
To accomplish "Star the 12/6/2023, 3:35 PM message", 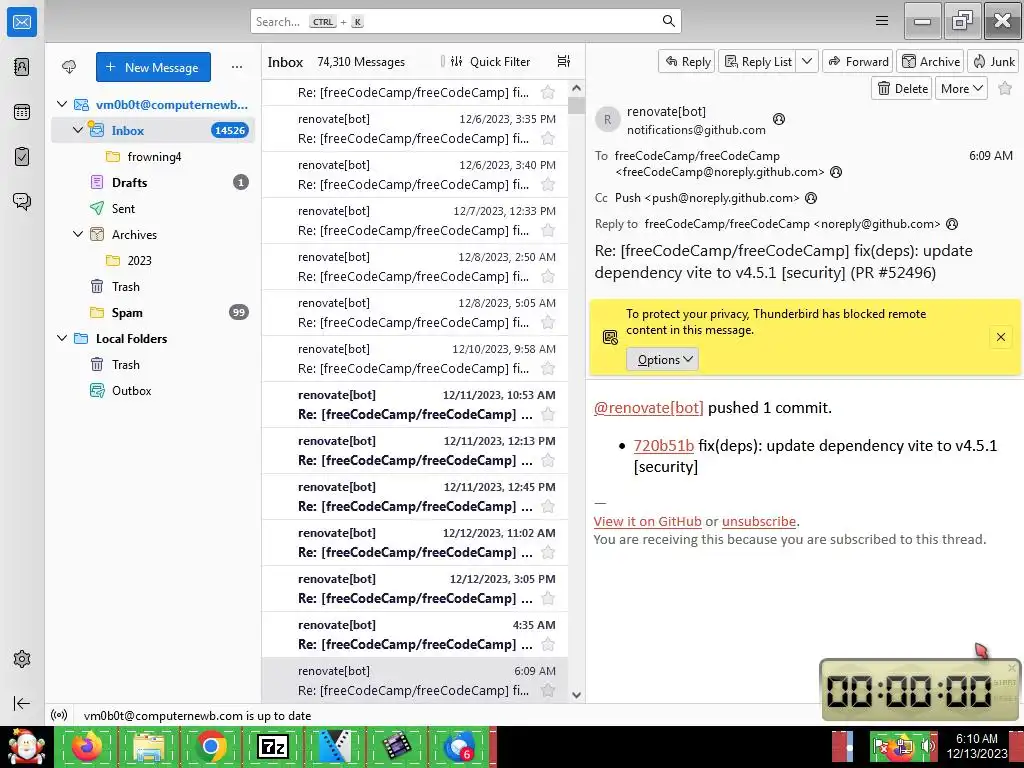I will click(548, 138).
